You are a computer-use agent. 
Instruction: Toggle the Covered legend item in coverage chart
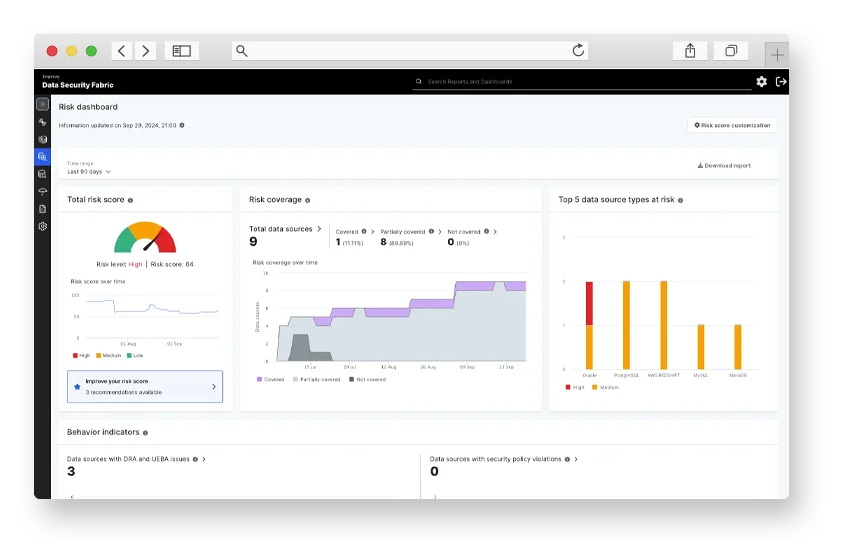(270, 380)
